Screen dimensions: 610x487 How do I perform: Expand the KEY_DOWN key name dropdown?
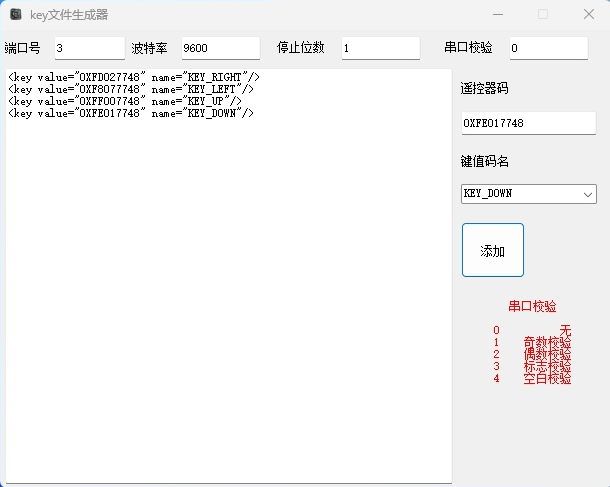coord(587,194)
